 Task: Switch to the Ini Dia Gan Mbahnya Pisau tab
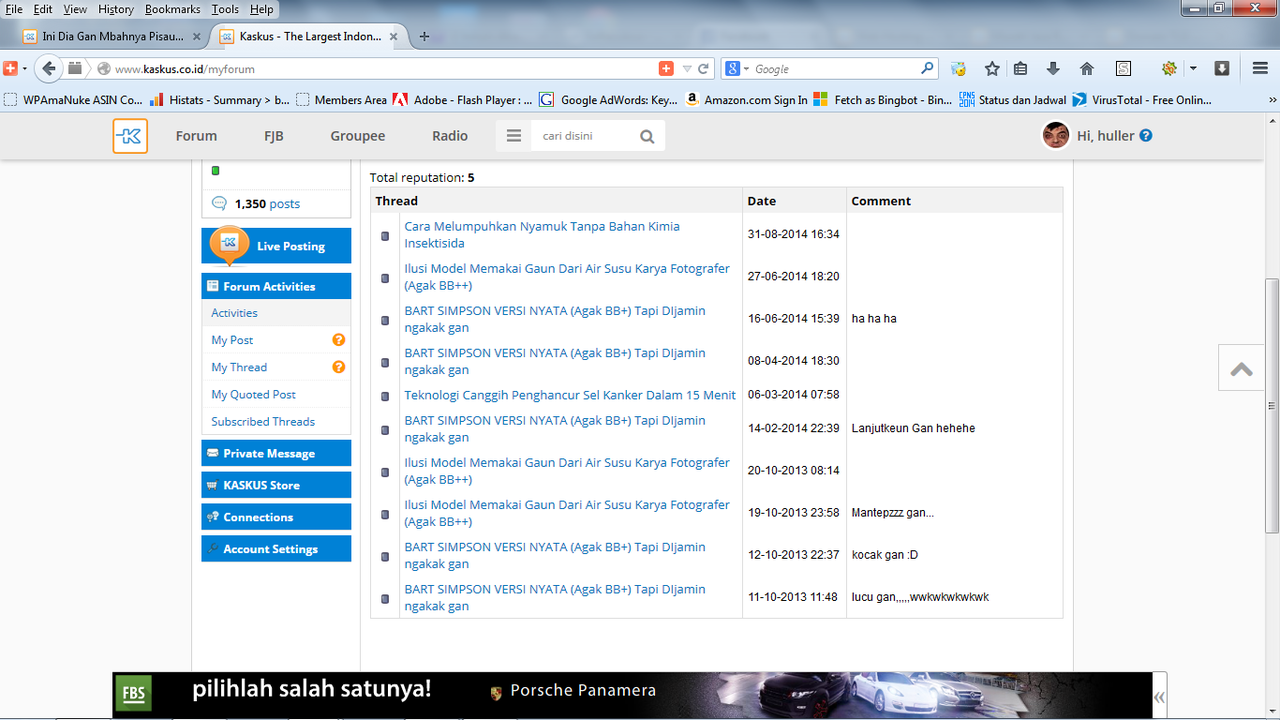pyautogui.click(x=112, y=36)
